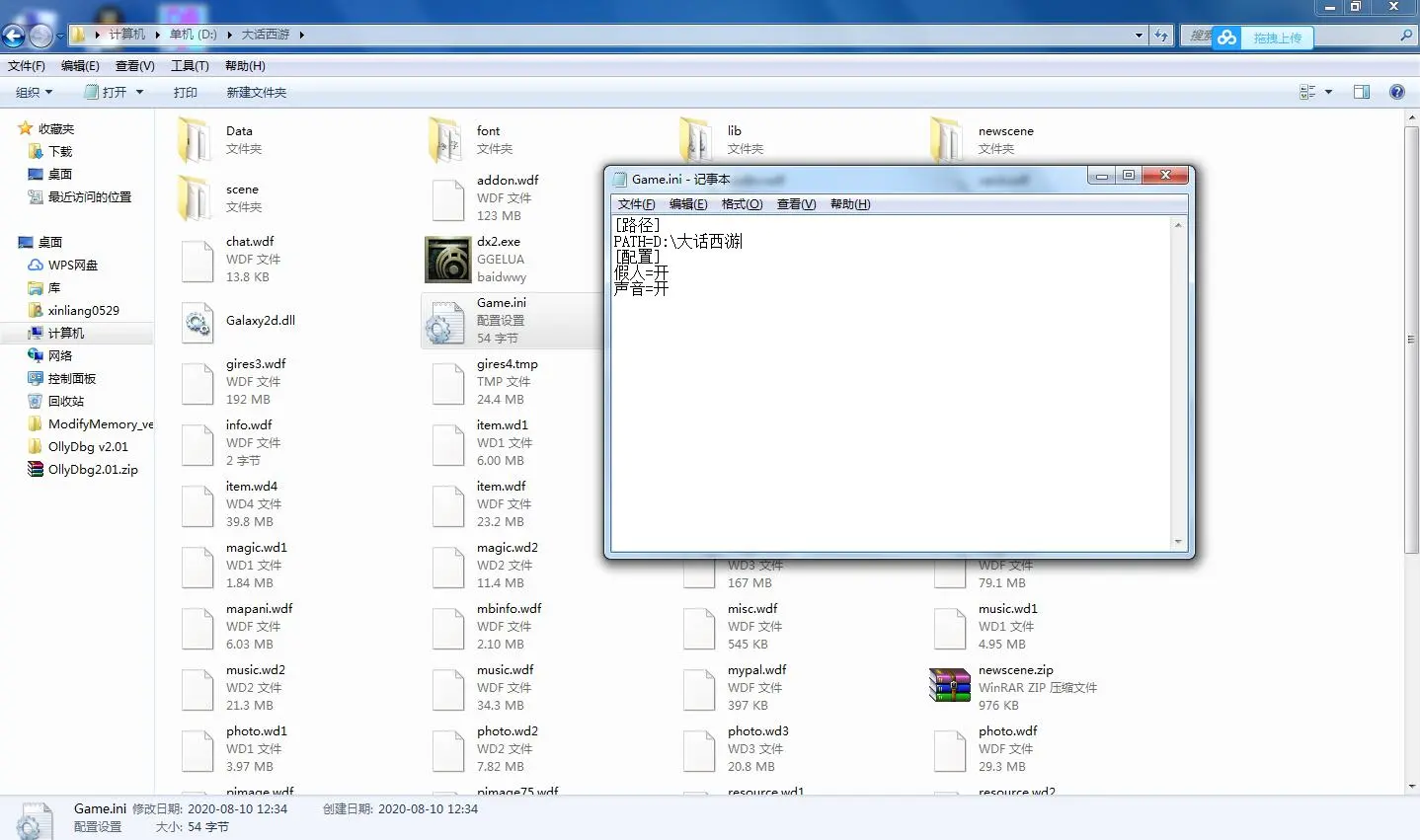Click the Back navigation arrow

[14, 37]
